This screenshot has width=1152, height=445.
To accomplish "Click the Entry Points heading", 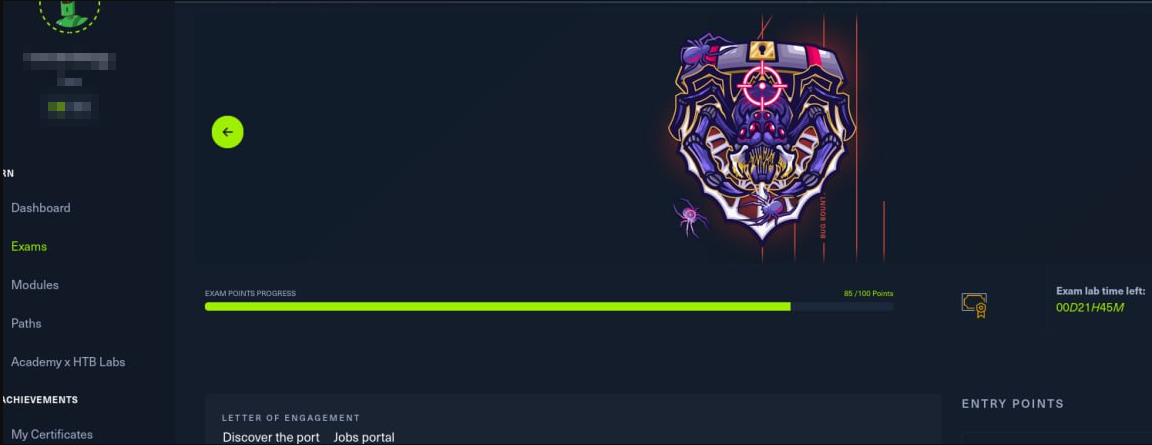I will tap(1012, 404).
